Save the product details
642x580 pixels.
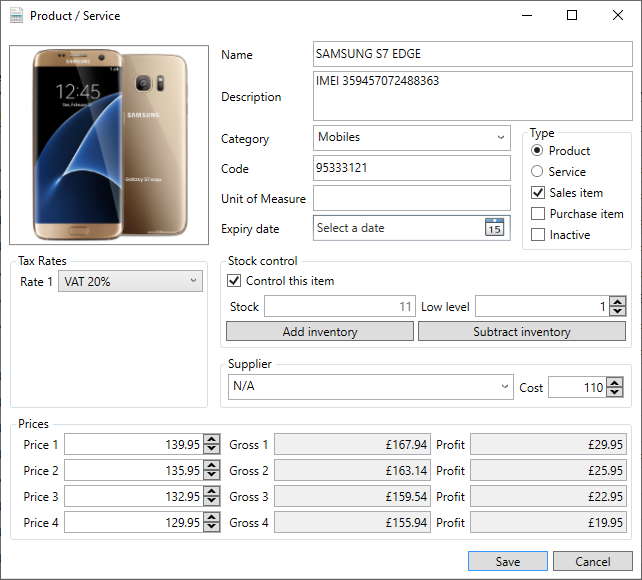pyautogui.click(x=507, y=561)
